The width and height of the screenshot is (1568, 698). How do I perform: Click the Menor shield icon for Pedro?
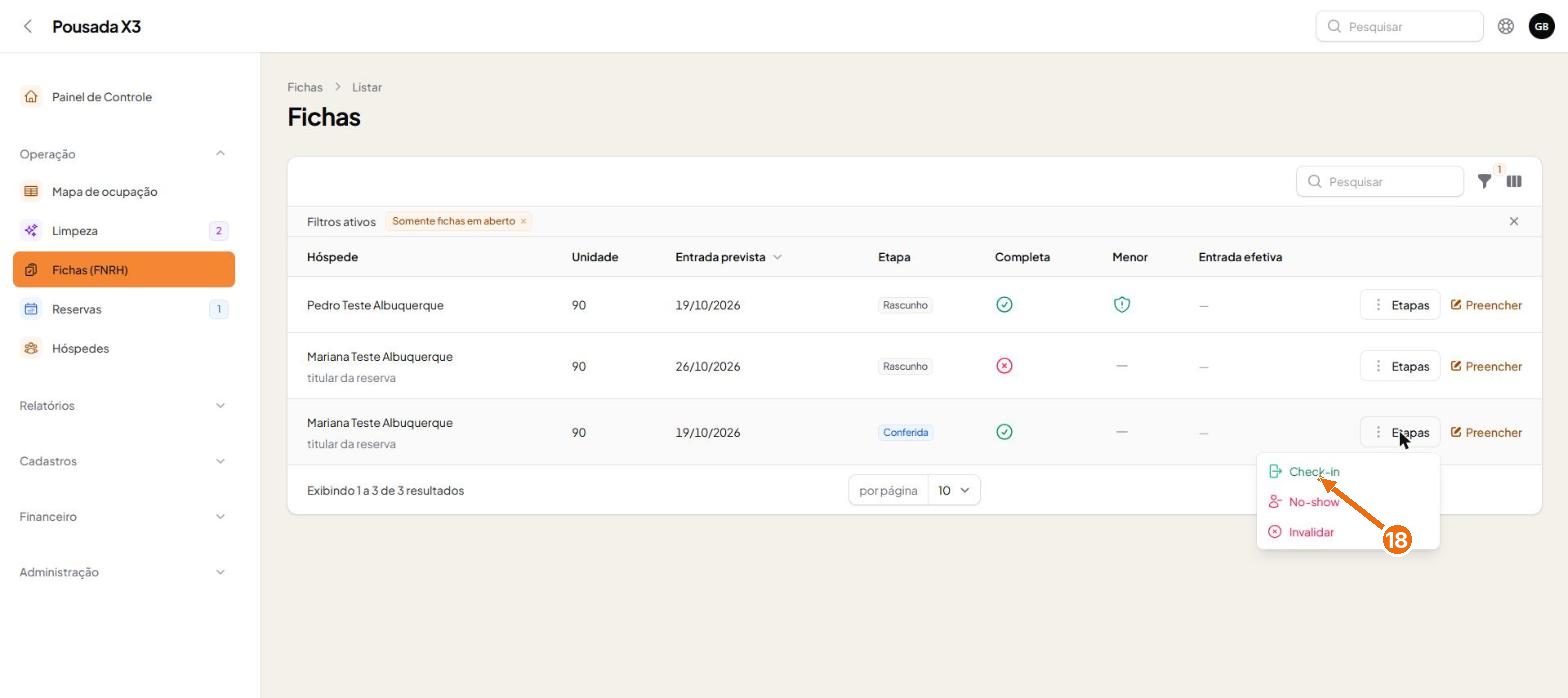[x=1121, y=305]
